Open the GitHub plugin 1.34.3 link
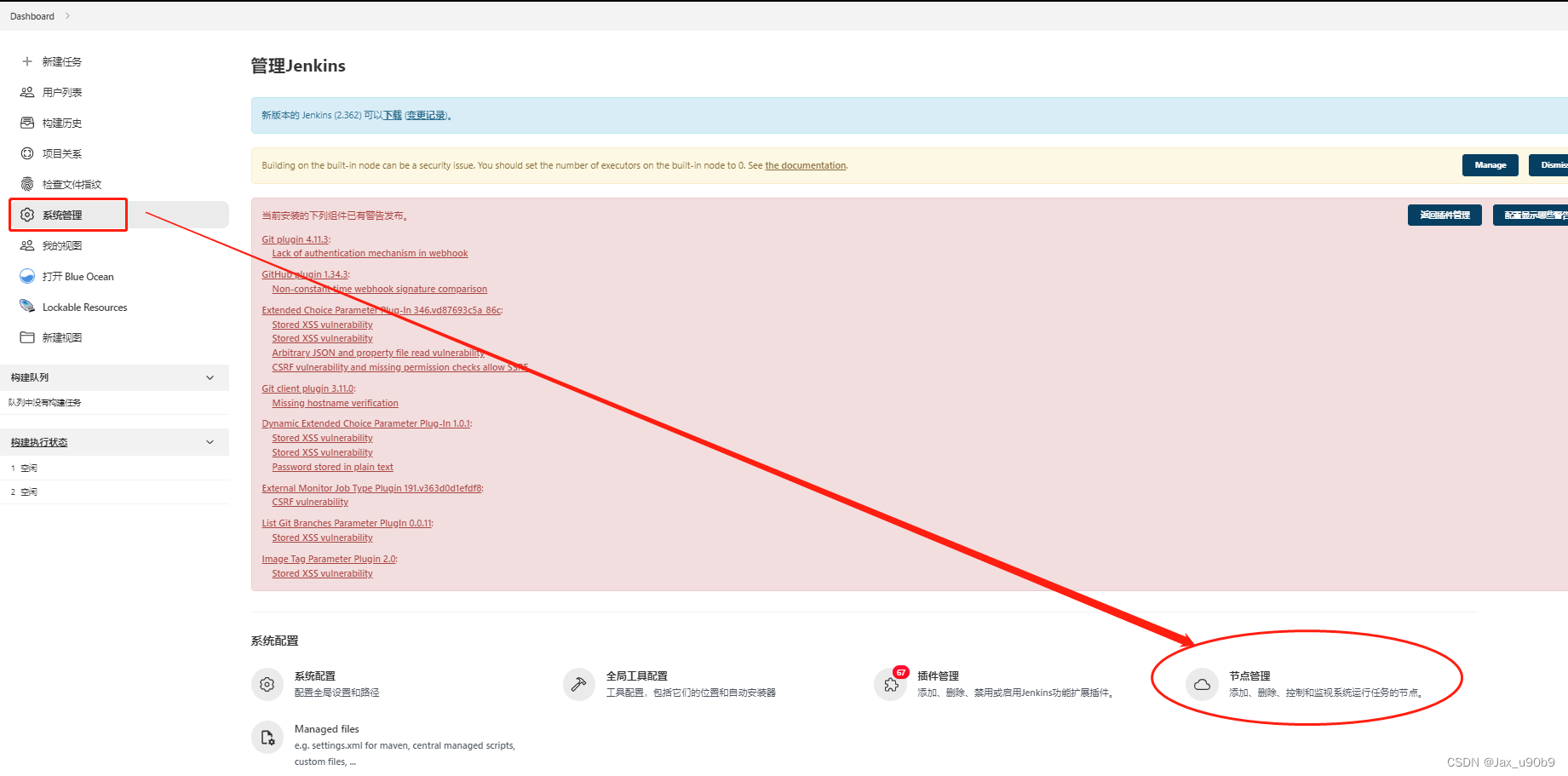Image resolution: width=1568 pixels, height=776 pixels. (305, 274)
